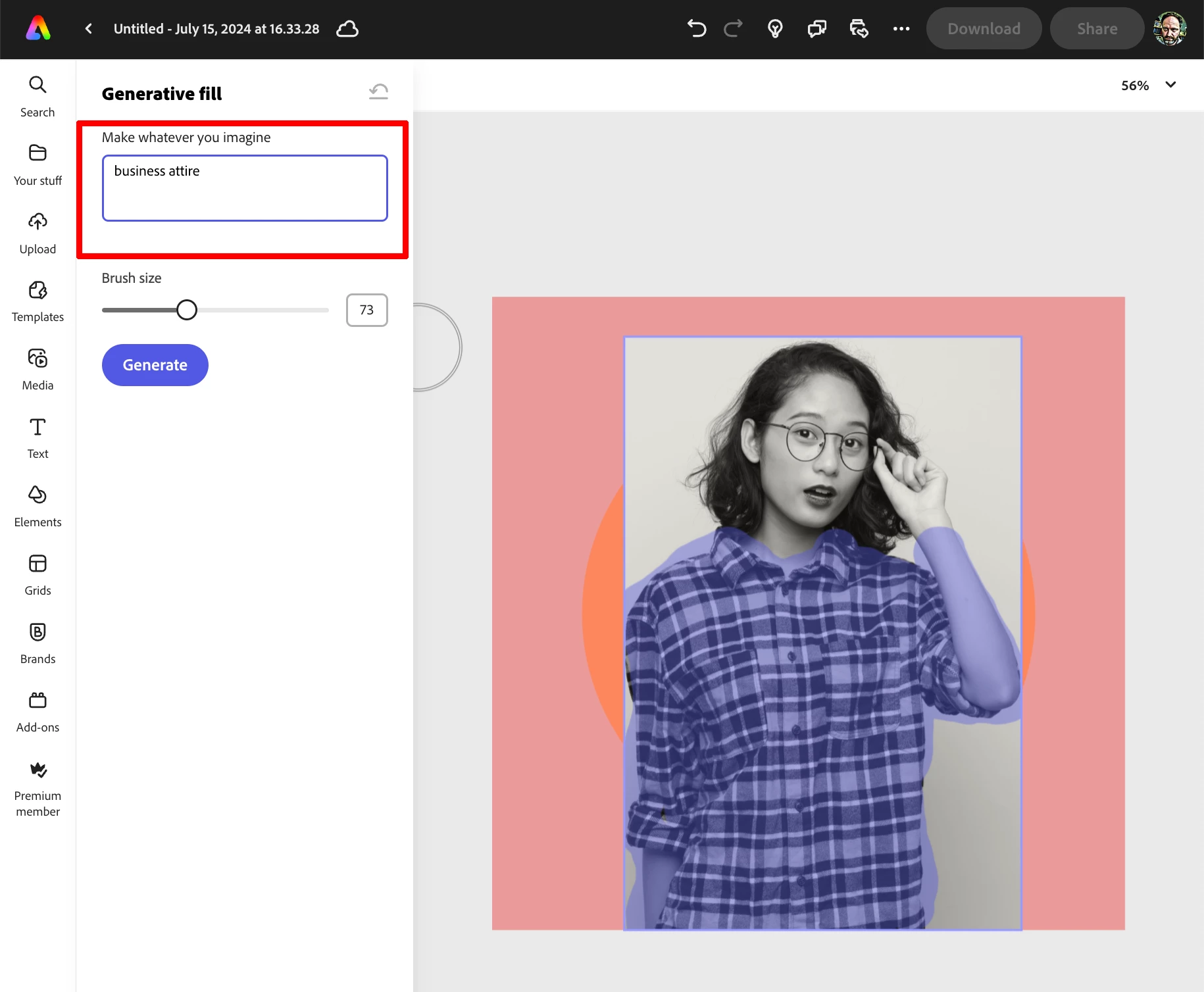Open the Premium member section
The height and width of the screenshot is (992, 1204).
[38, 789]
